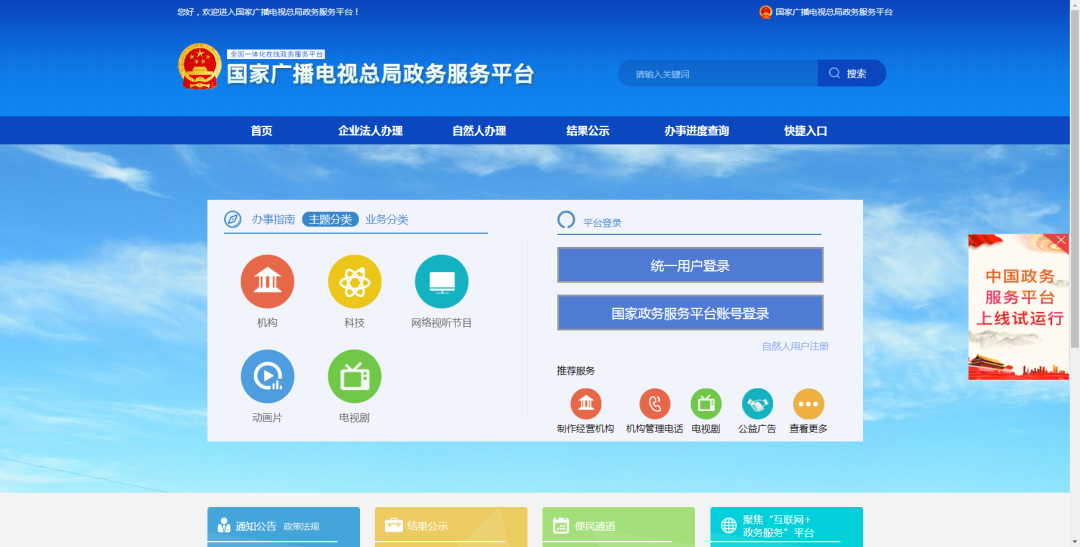Click the 便民通道 card title

pyautogui.click(x=595, y=526)
